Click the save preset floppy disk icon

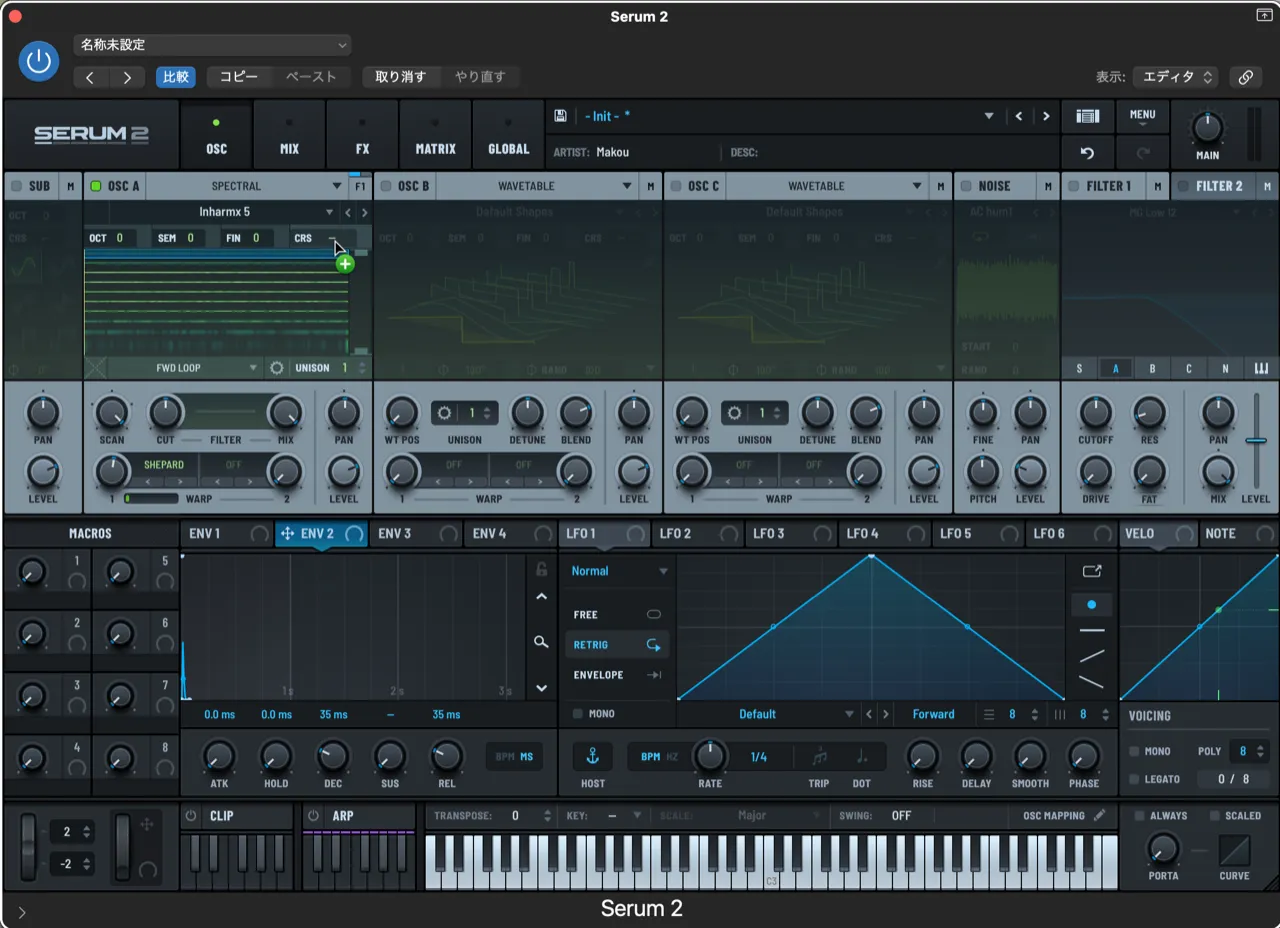tap(560, 116)
